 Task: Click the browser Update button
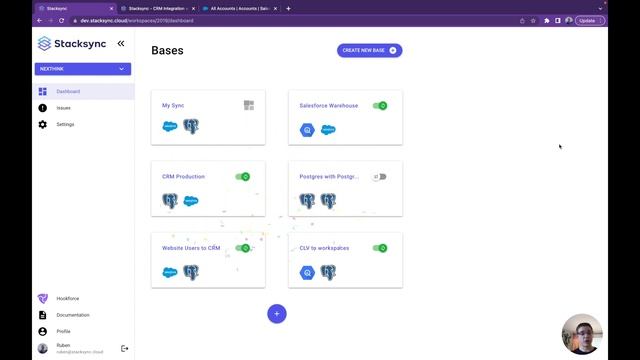pos(590,20)
